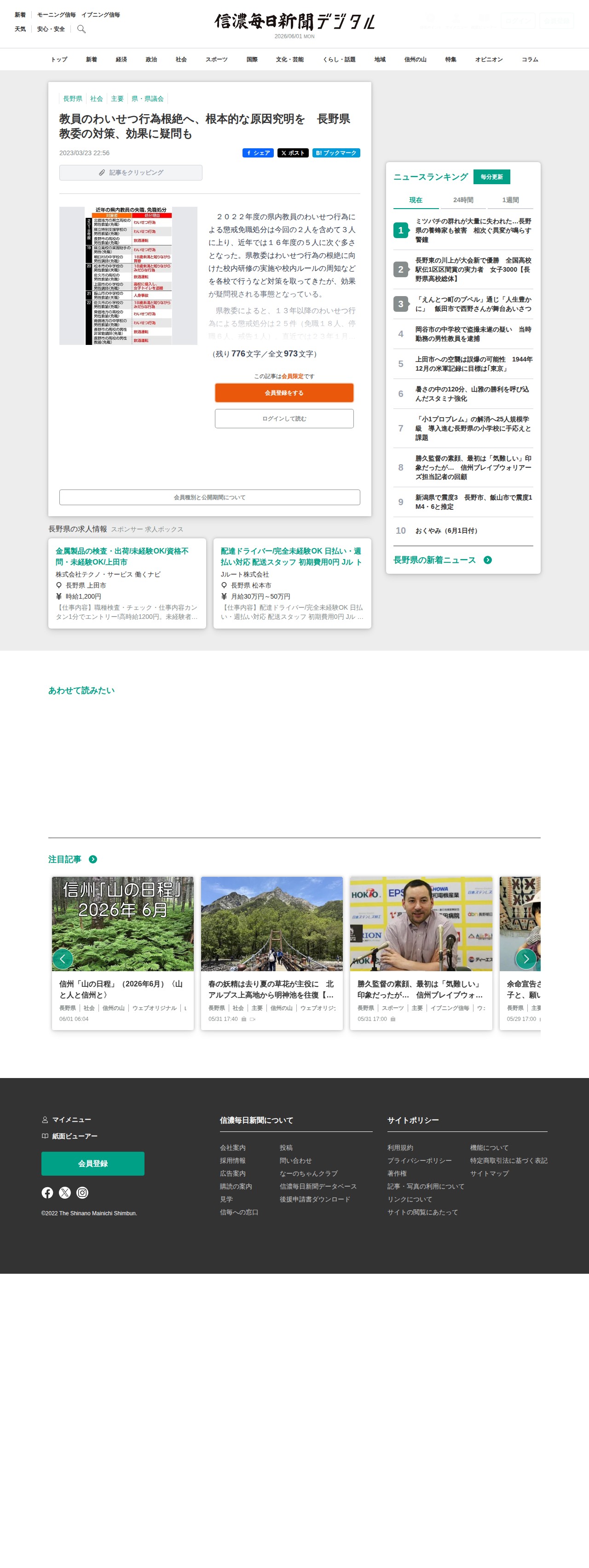Click 長野県の新着ニュース link text
The image size is (589, 1568).
click(x=434, y=560)
